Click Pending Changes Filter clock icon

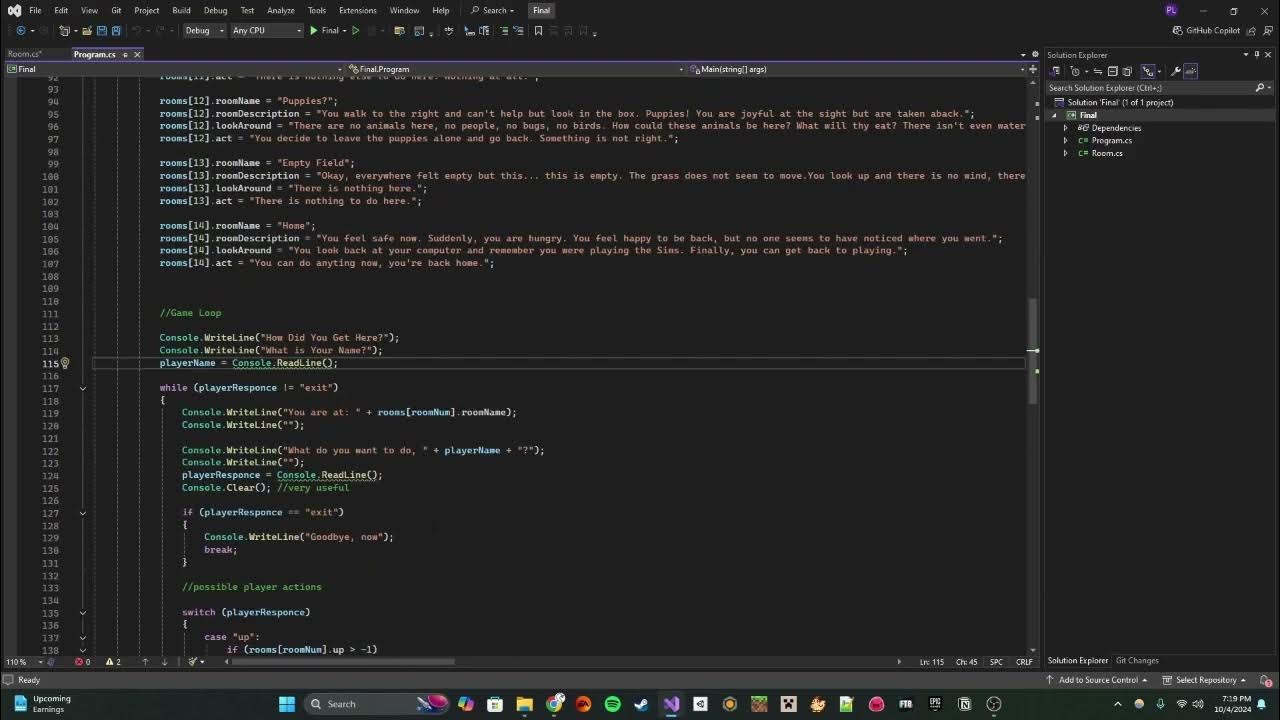click(1075, 71)
